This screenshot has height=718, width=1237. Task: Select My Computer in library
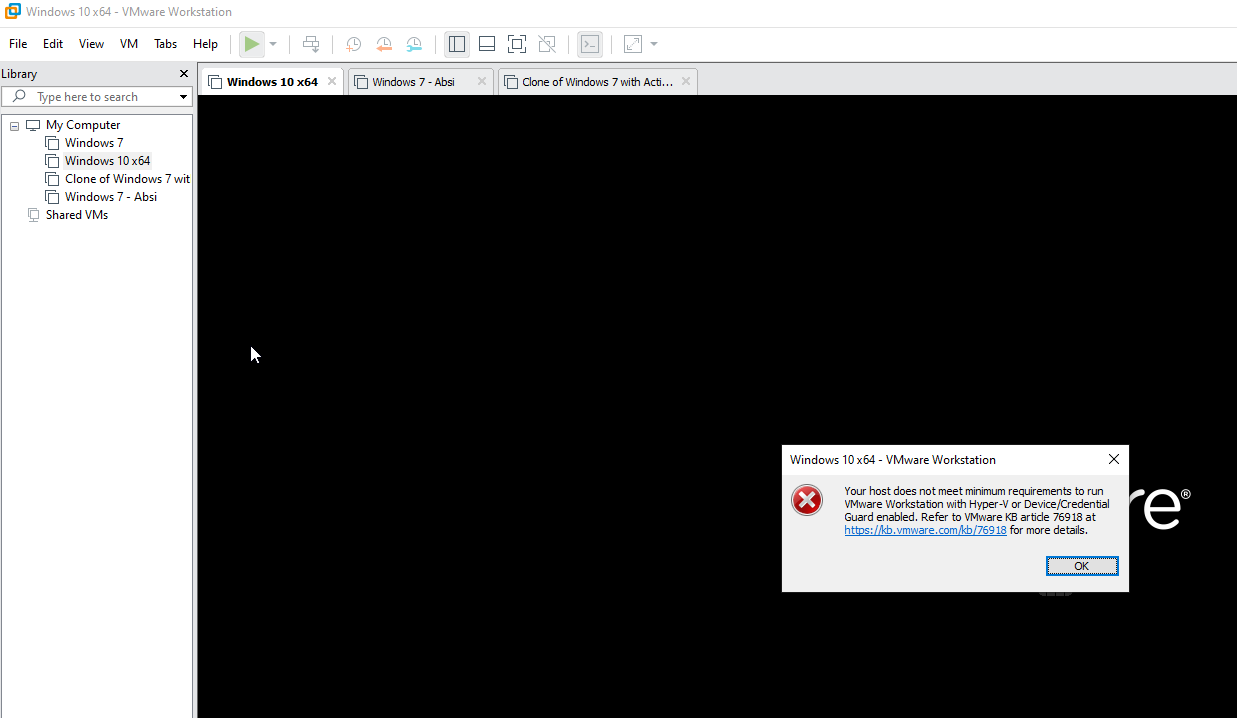click(x=83, y=125)
